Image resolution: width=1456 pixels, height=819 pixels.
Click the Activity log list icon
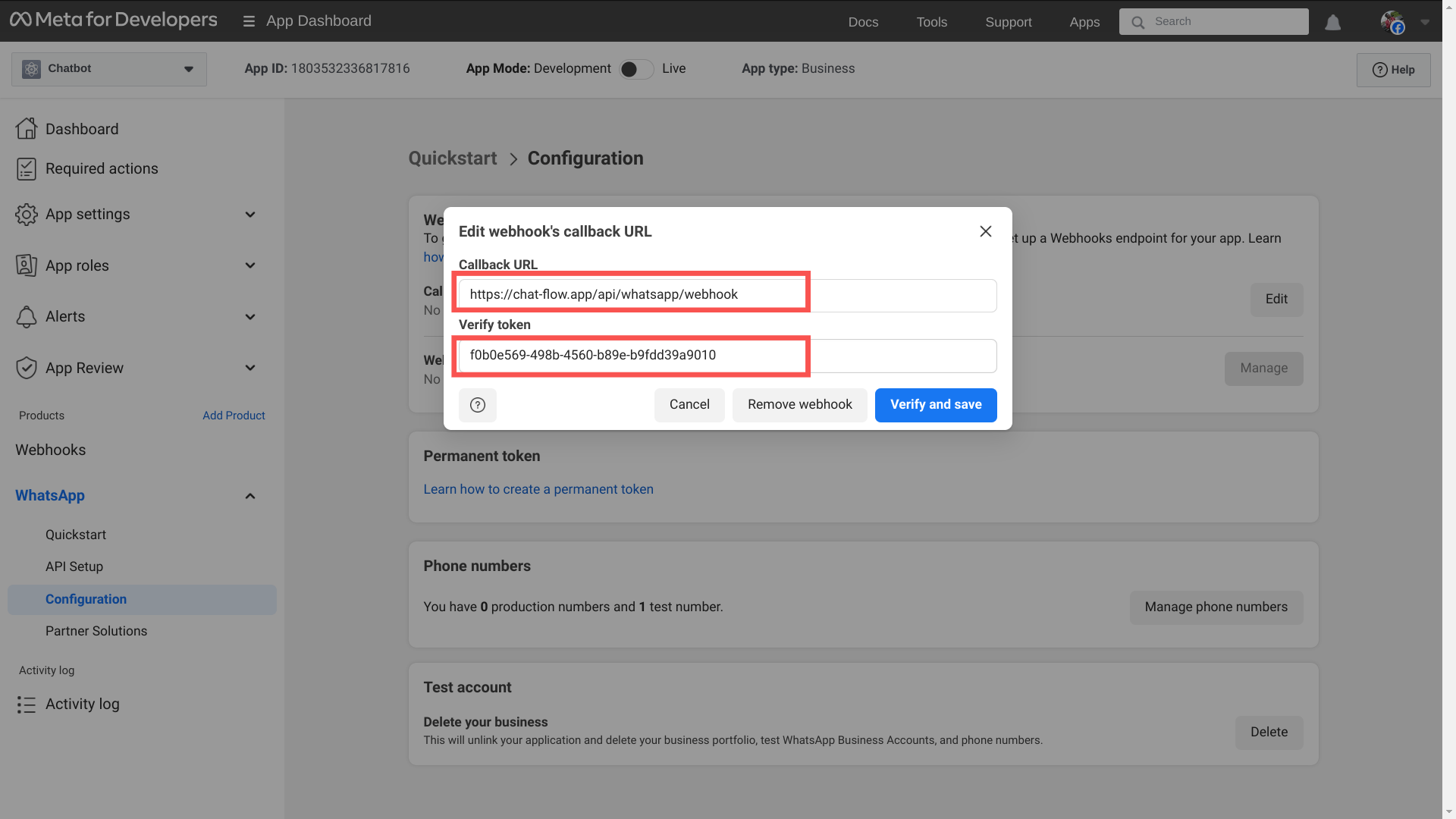(x=27, y=704)
